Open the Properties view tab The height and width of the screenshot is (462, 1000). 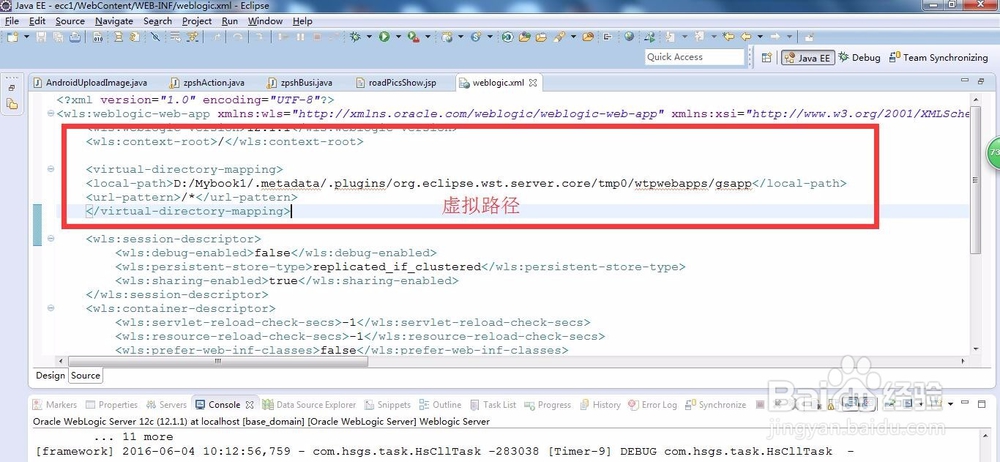(112, 405)
